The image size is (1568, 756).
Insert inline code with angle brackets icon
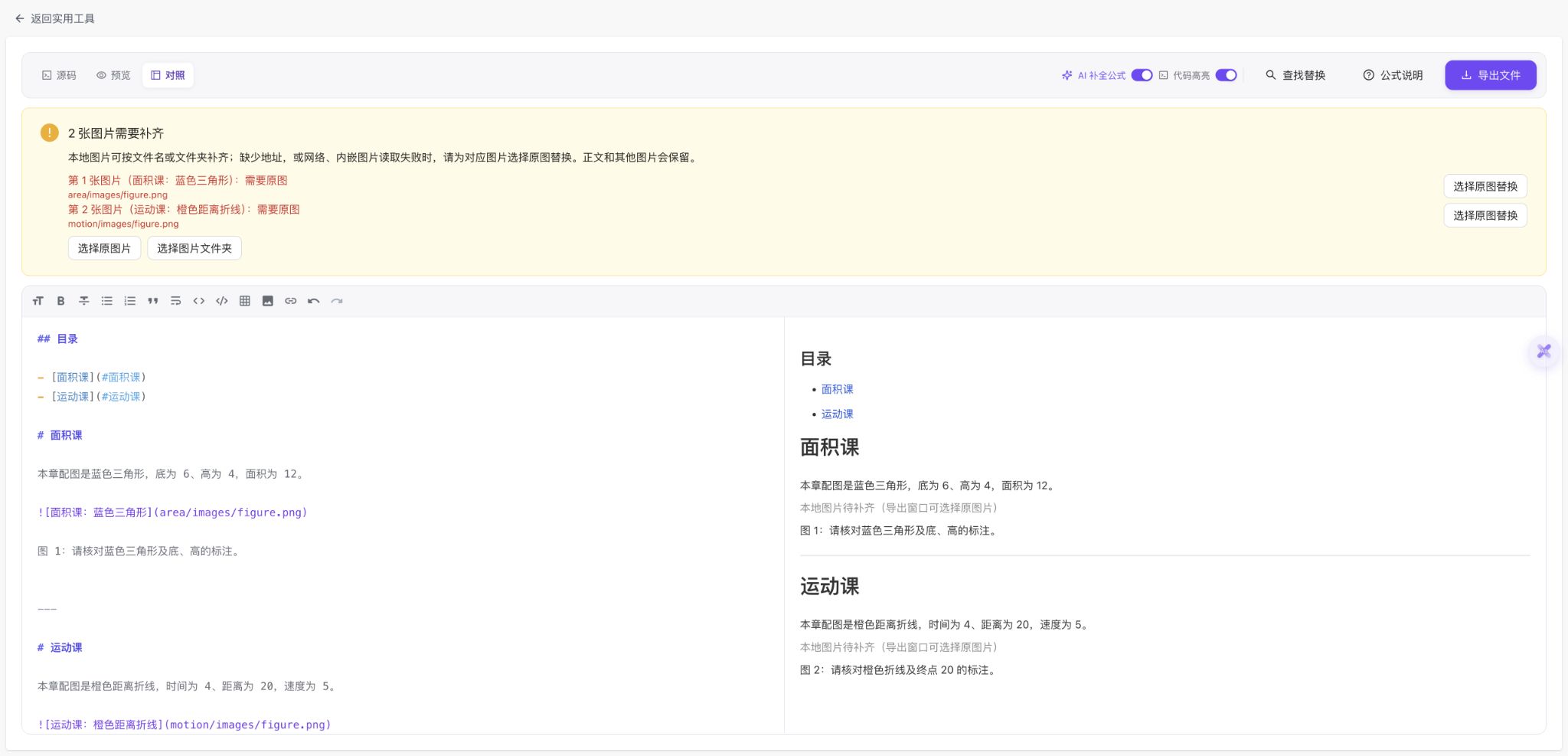pyautogui.click(x=199, y=301)
